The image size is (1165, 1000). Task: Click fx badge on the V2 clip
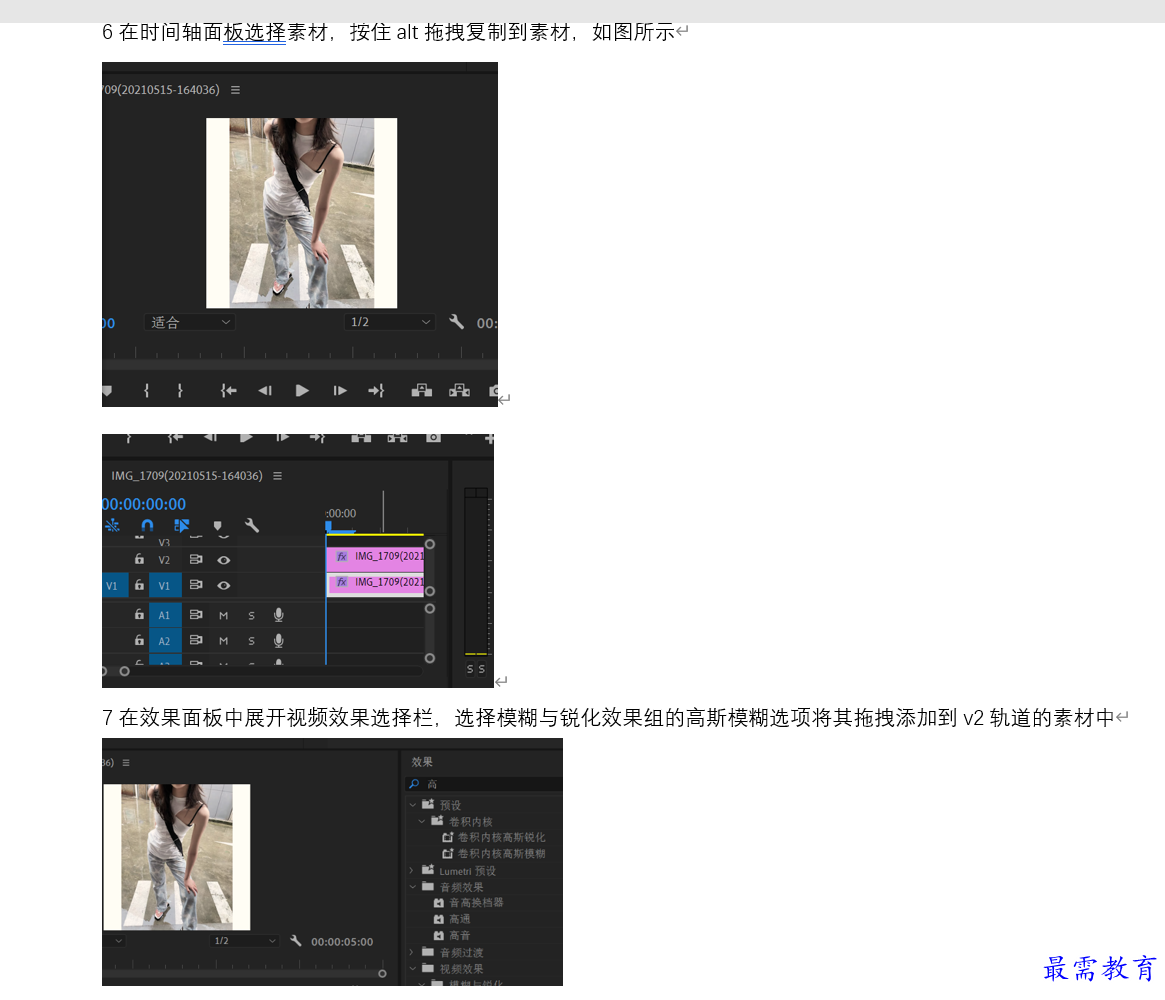point(342,556)
